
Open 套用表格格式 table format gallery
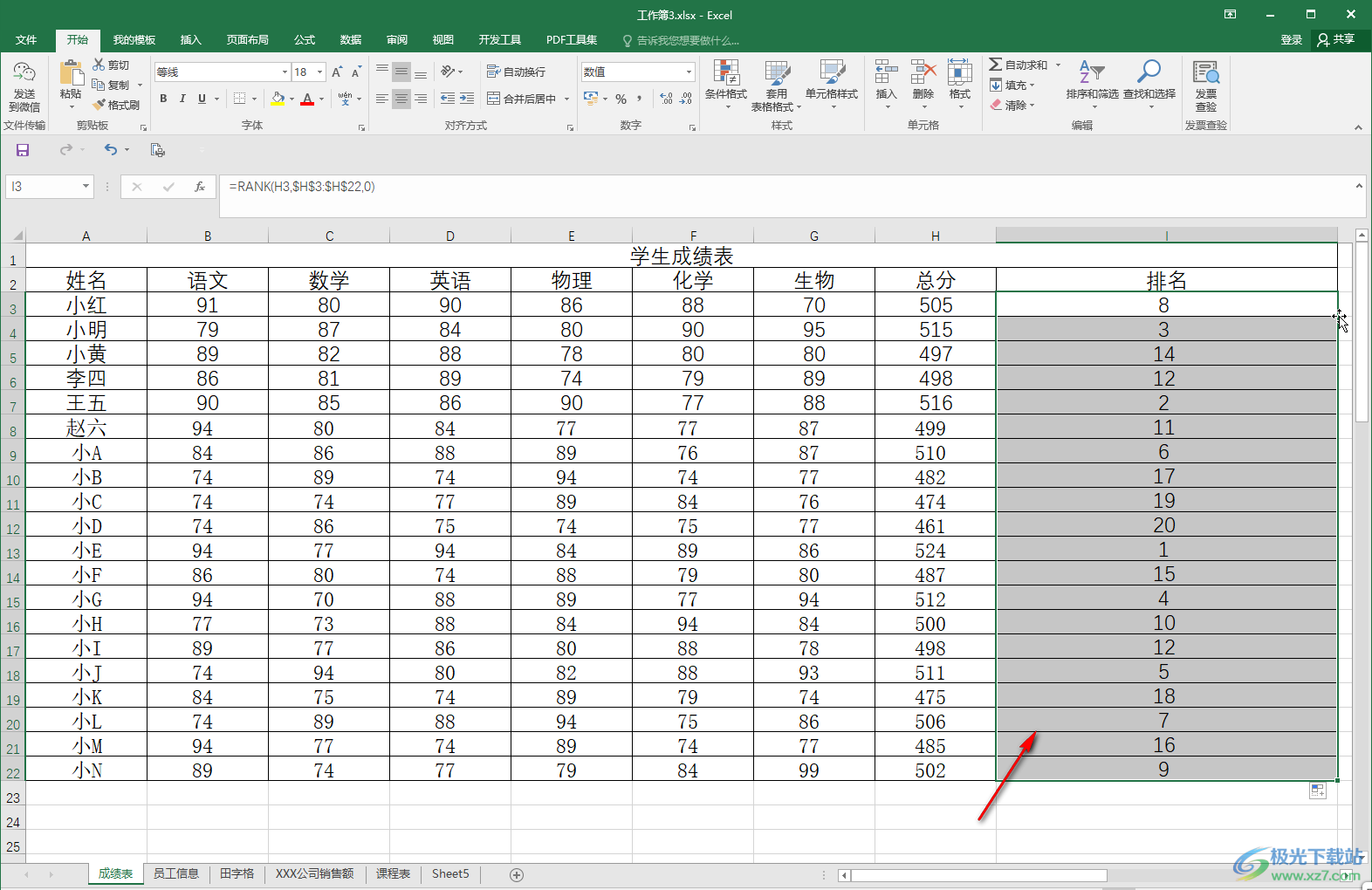776,86
